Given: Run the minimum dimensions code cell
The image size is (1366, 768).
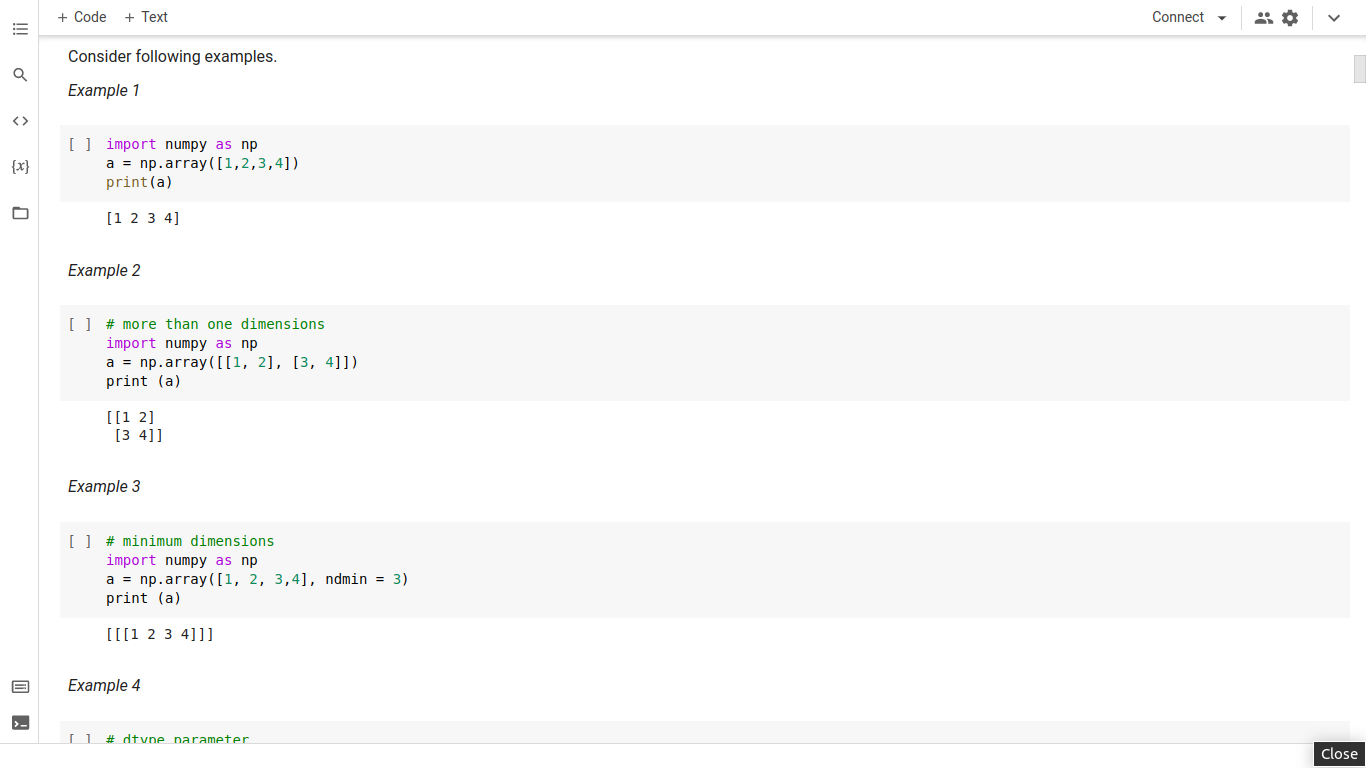Looking at the screenshot, I should pos(79,540).
